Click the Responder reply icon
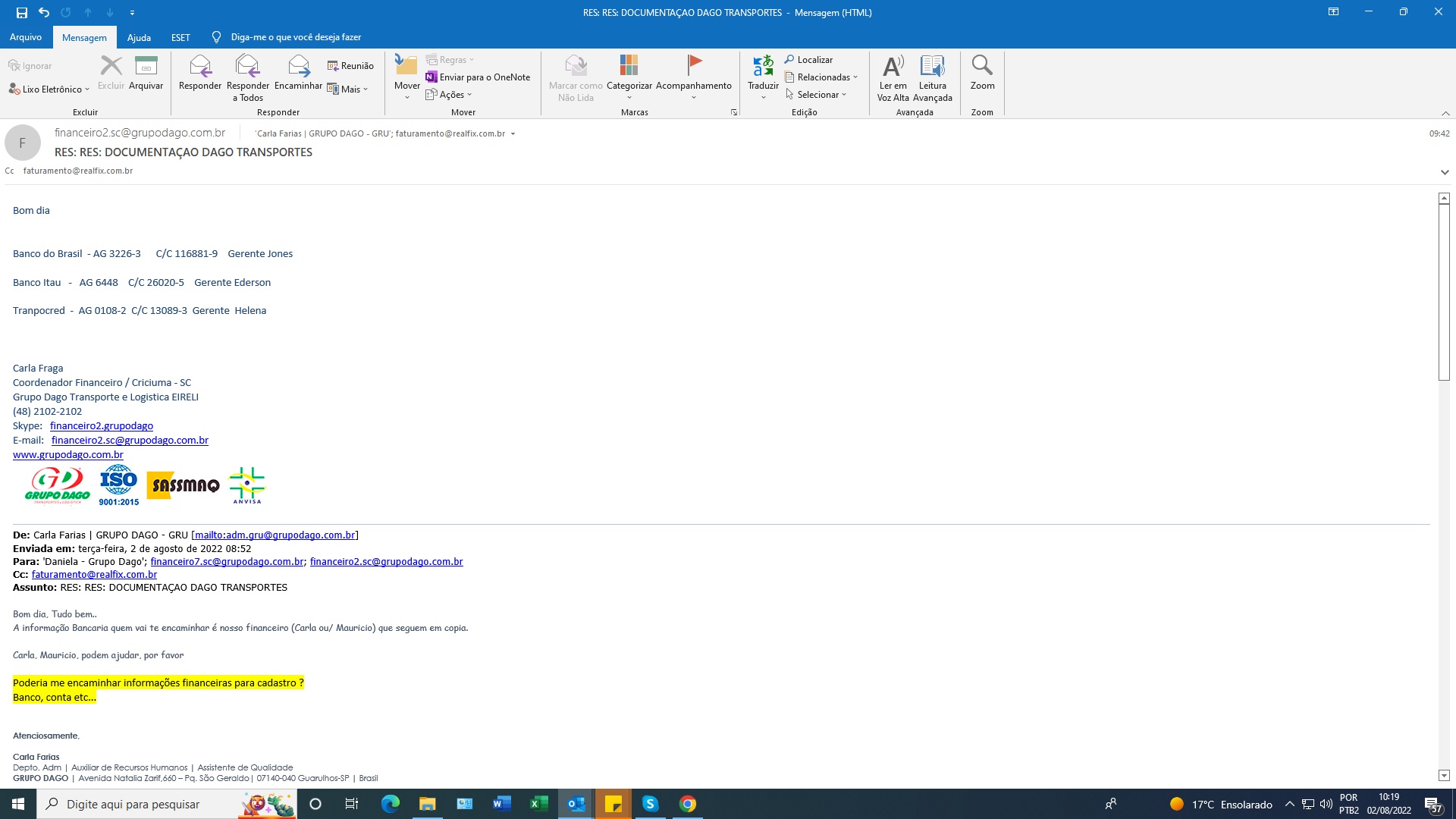This screenshot has width=1456, height=819. pos(200,68)
